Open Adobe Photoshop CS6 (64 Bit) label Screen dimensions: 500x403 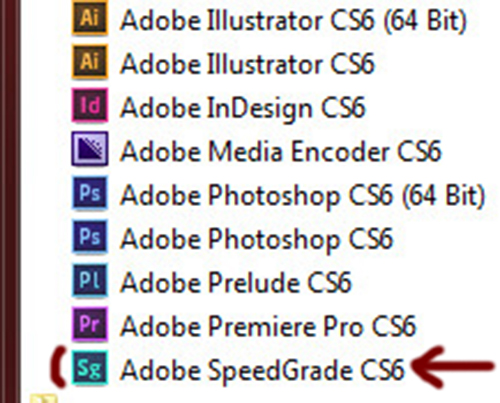(303, 196)
